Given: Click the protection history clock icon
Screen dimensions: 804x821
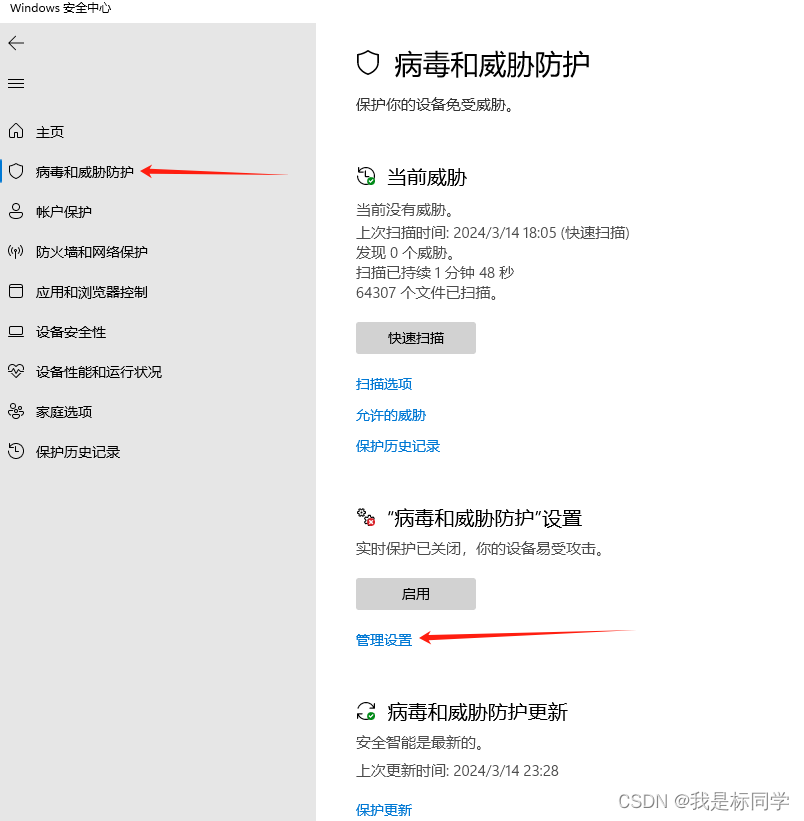Looking at the screenshot, I should [x=16, y=451].
